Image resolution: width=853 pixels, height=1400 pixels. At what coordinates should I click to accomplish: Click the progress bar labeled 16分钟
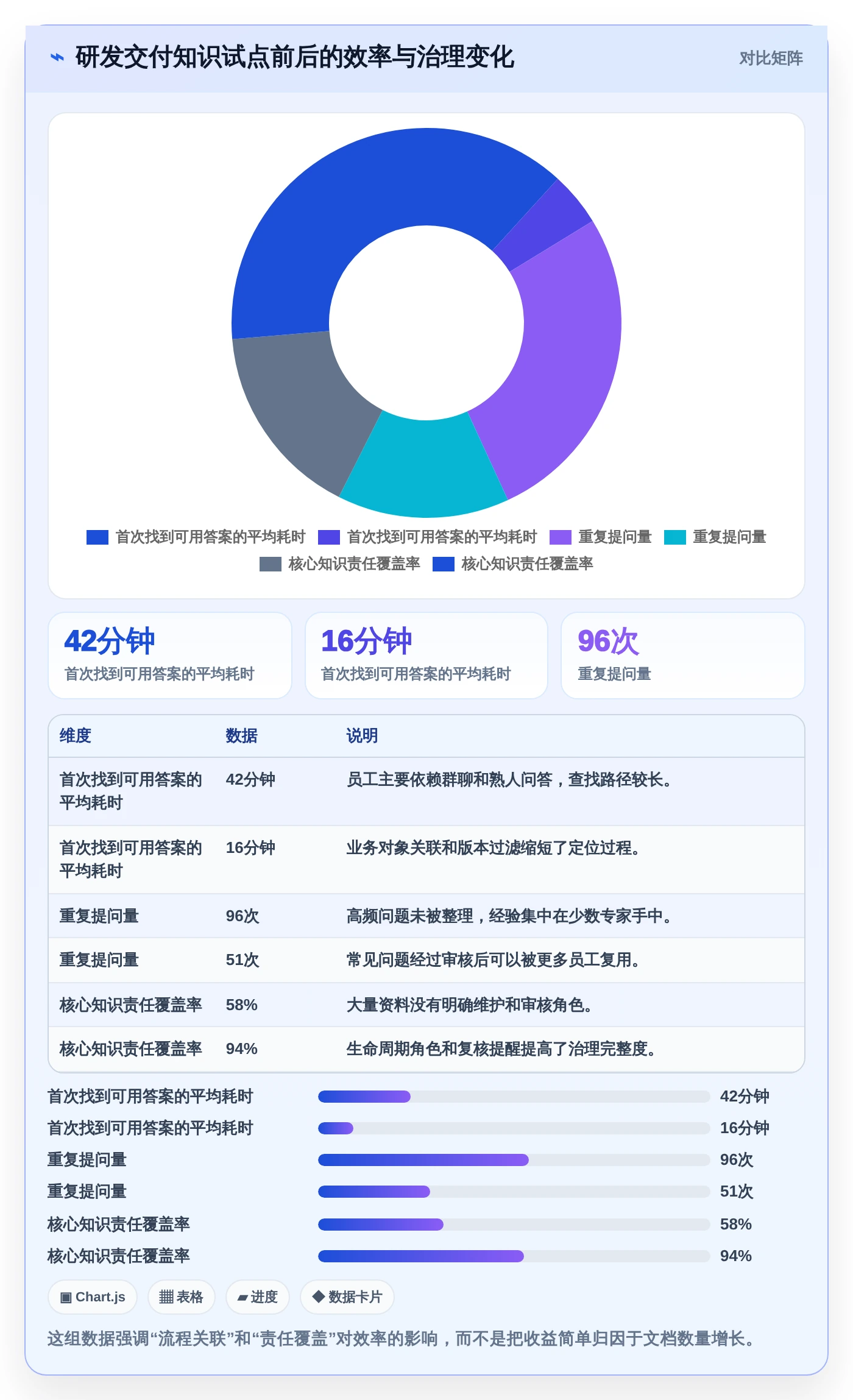(514, 1128)
